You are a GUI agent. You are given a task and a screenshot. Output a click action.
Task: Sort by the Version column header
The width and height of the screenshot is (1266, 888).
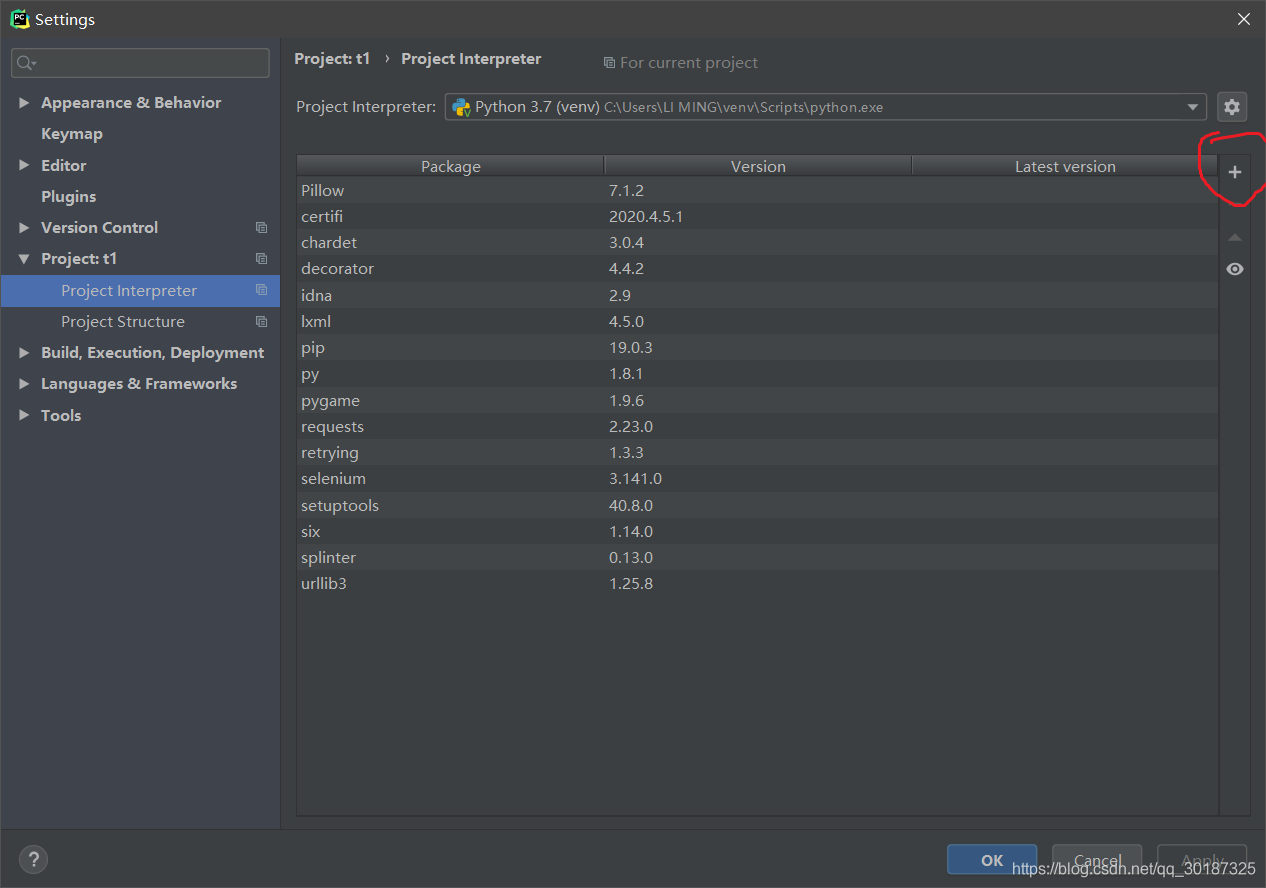758,166
